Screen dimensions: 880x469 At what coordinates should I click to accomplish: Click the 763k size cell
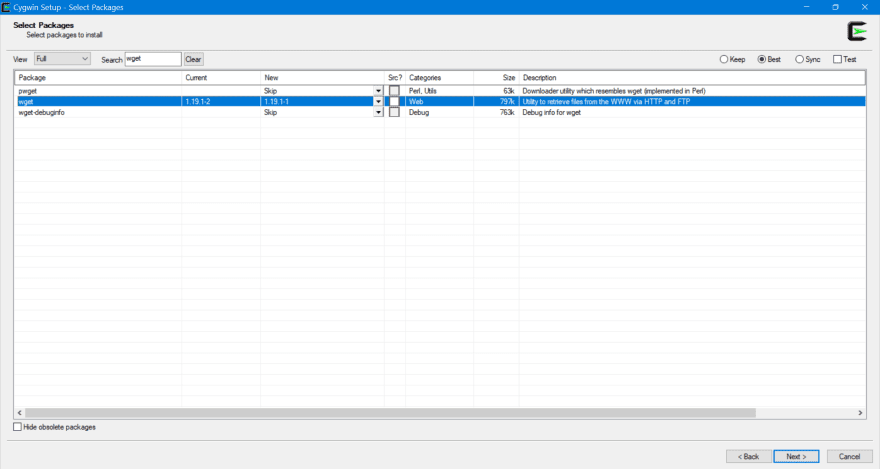tap(507, 112)
